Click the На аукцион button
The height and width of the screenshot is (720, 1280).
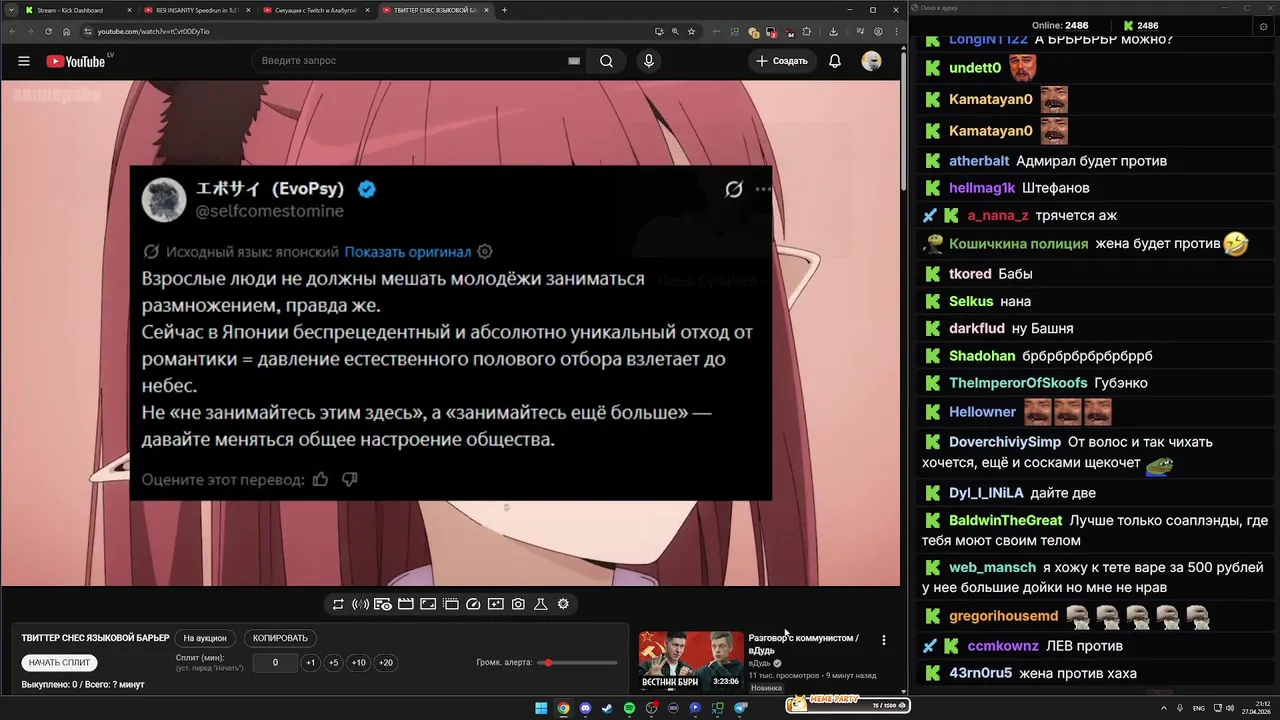[x=205, y=638]
